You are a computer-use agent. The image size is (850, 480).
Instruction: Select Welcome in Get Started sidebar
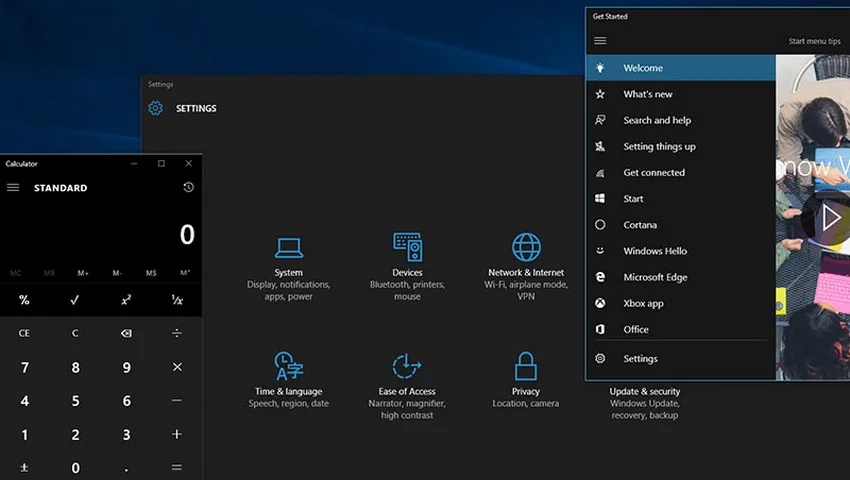pyautogui.click(x=681, y=68)
